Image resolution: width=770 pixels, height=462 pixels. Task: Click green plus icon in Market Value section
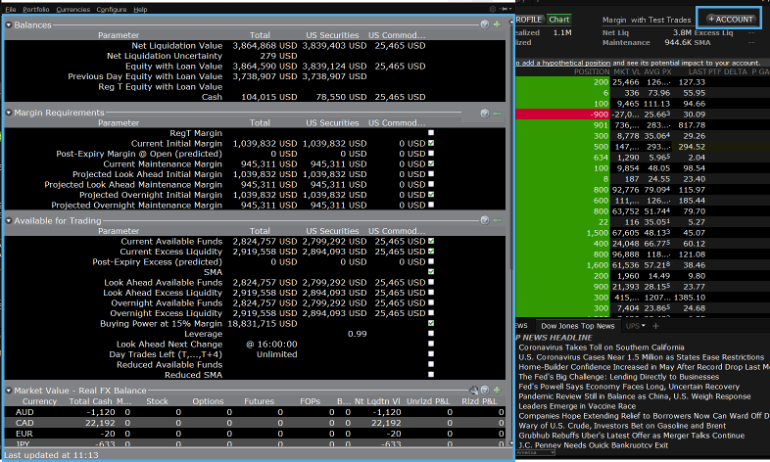[497, 390]
